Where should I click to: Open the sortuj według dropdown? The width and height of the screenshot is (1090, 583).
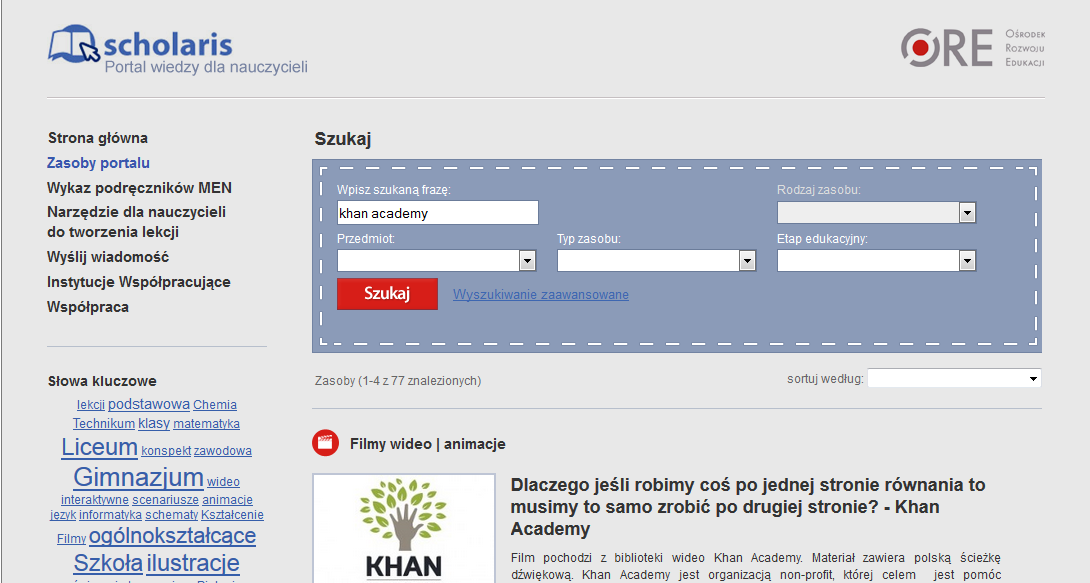click(954, 379)
